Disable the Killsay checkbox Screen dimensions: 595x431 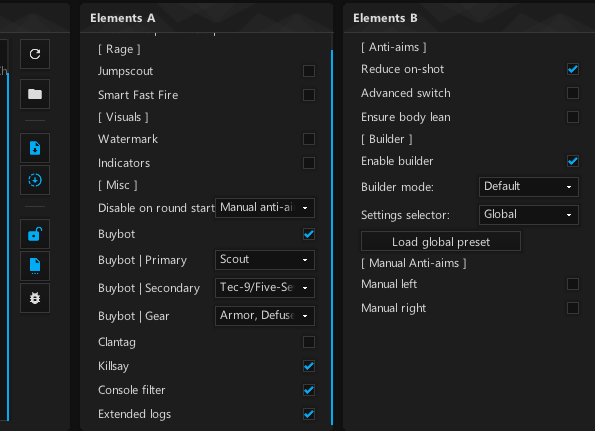(309, 366)
